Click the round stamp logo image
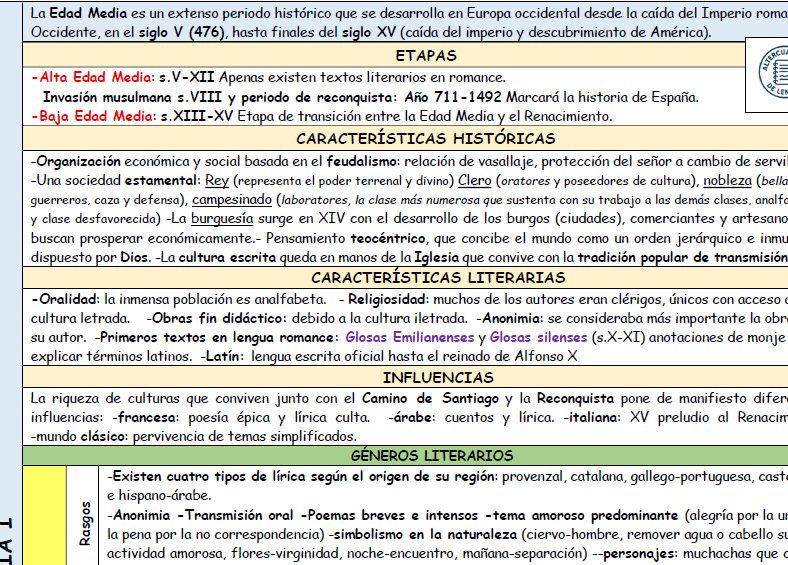 pyautogui.click(x=773, y=72)
